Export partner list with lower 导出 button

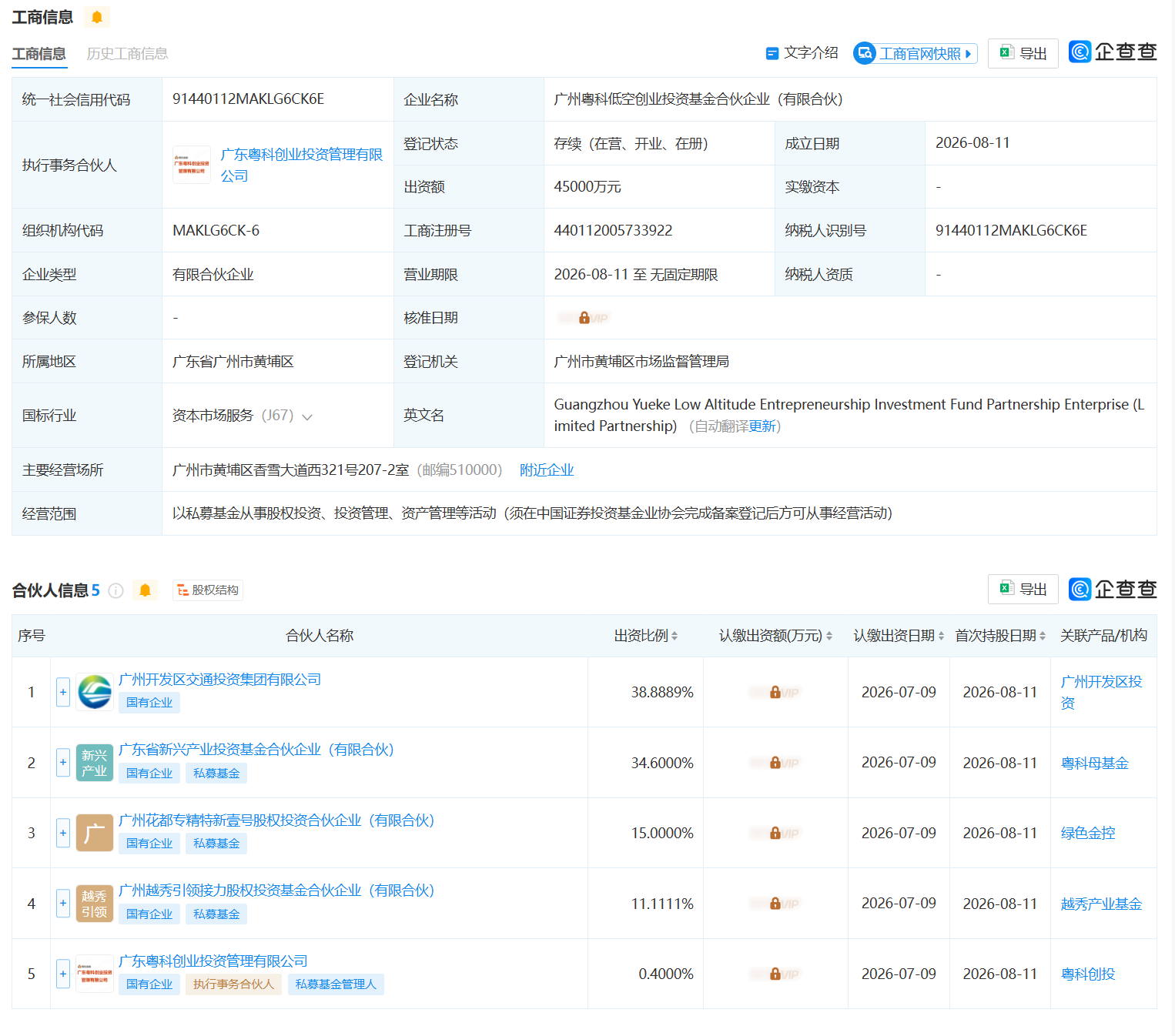tap(1023, 589)
